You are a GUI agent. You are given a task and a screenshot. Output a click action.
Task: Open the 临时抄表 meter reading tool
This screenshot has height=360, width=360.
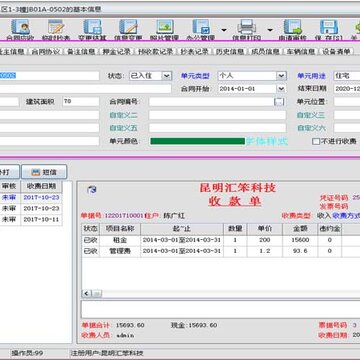(x=56, y=30)
